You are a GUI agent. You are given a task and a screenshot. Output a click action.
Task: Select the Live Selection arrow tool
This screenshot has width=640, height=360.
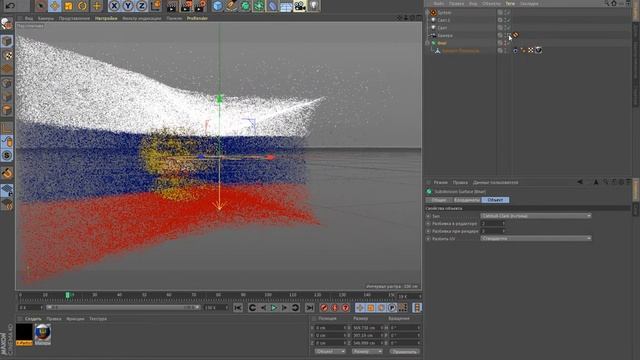(x=40, y=6)
